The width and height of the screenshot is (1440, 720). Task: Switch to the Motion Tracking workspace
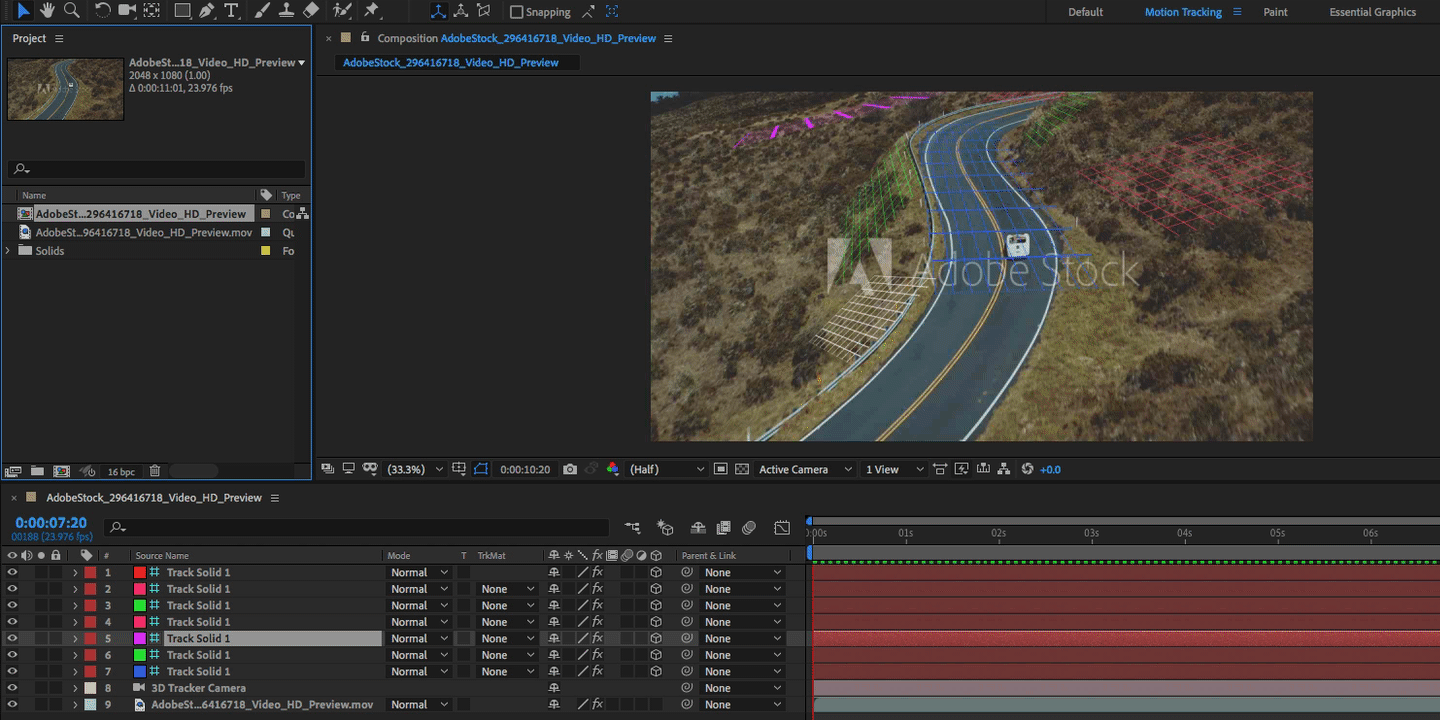coord(1183,12)
